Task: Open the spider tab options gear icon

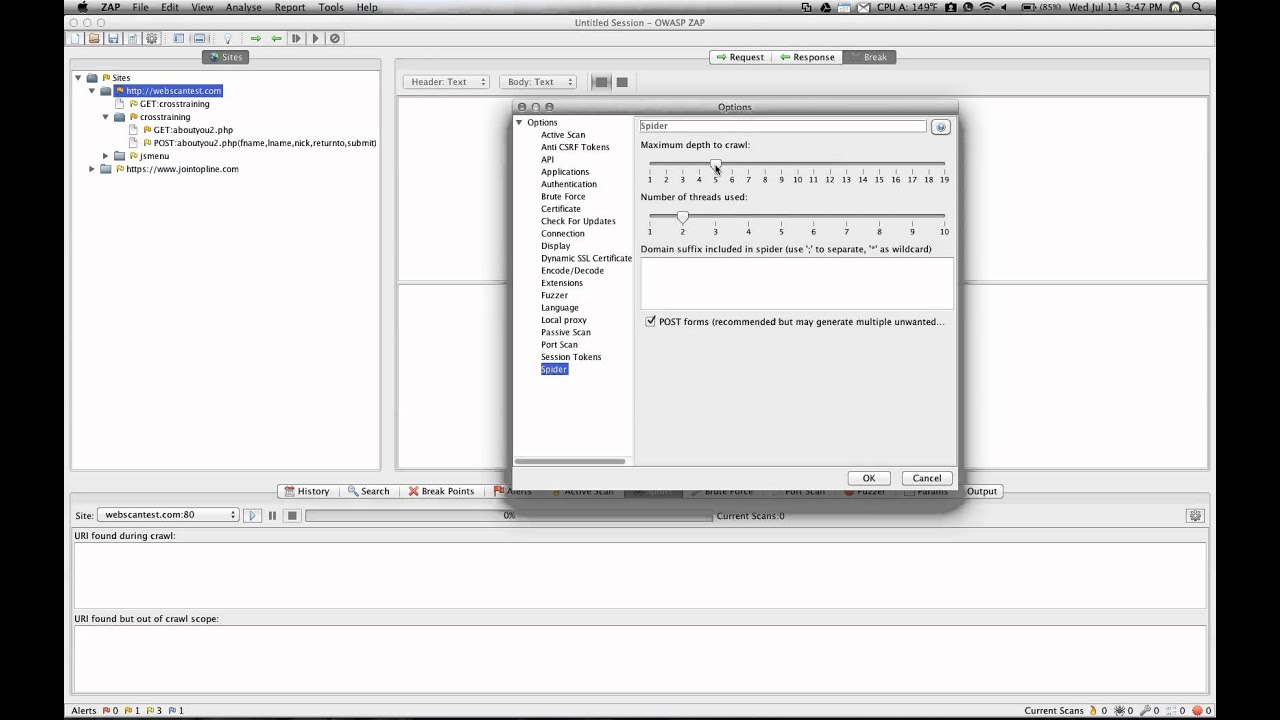Action: [1195, 515]
